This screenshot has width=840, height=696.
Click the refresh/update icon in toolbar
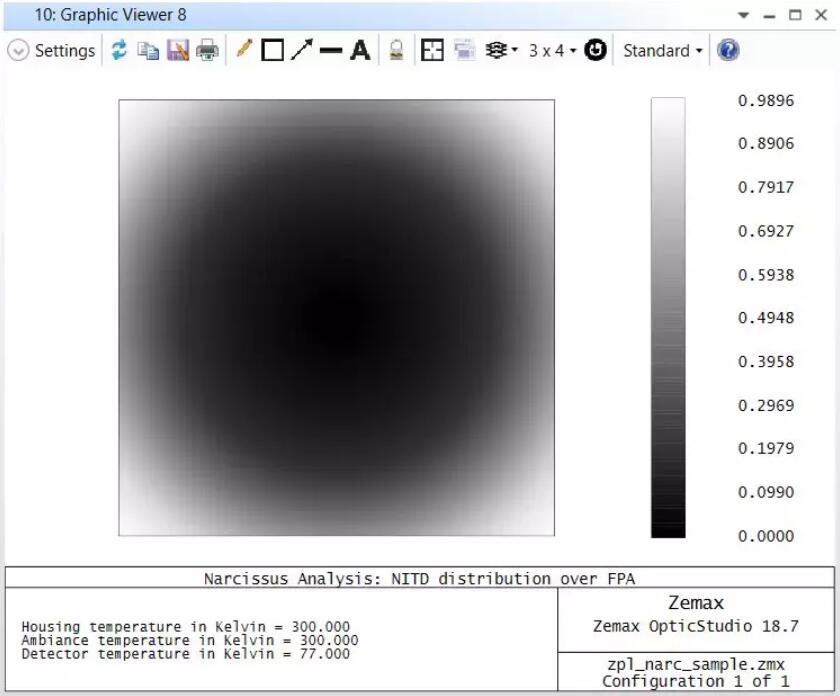[x=119, y=50]
